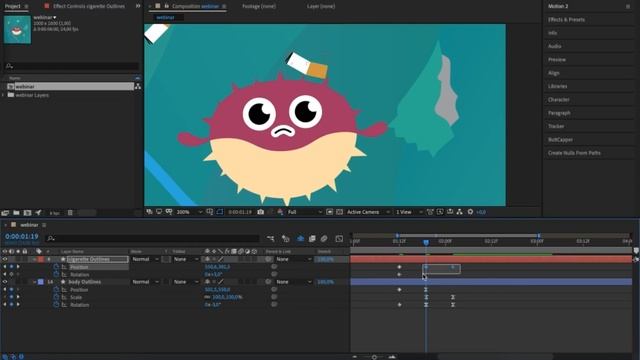Toggle the Scale constrain proportions link
The width and height of the screenshot is (640, 360).
pyautogui.click(x=207, y=297)
